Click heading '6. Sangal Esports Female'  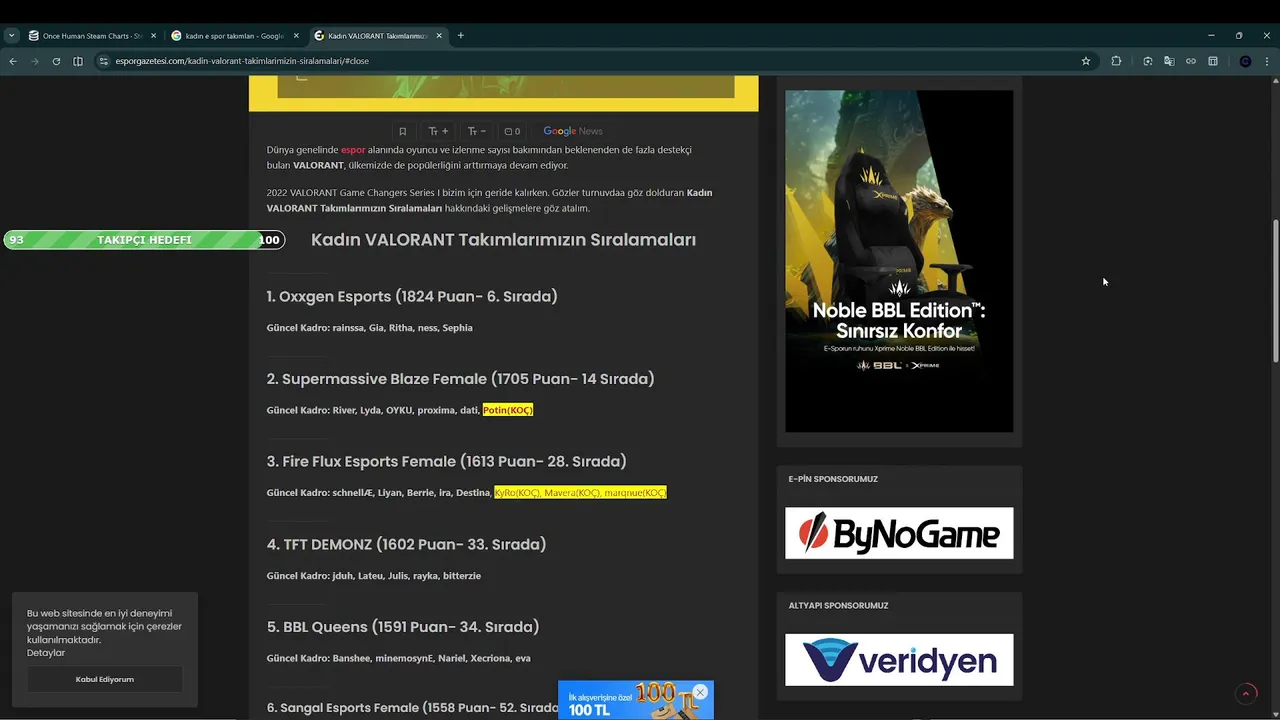point(412,708)
